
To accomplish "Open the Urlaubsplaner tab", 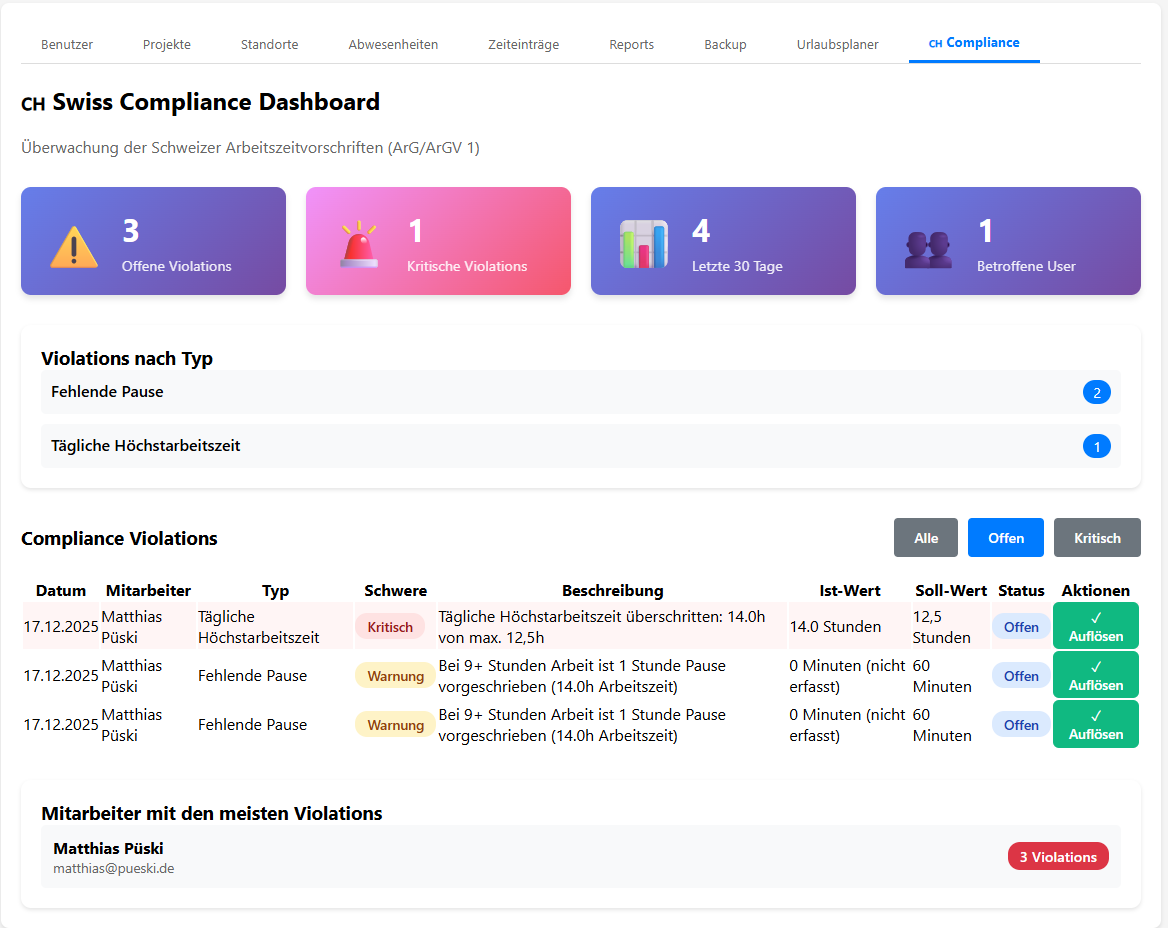I will click(x=837, y=44).
